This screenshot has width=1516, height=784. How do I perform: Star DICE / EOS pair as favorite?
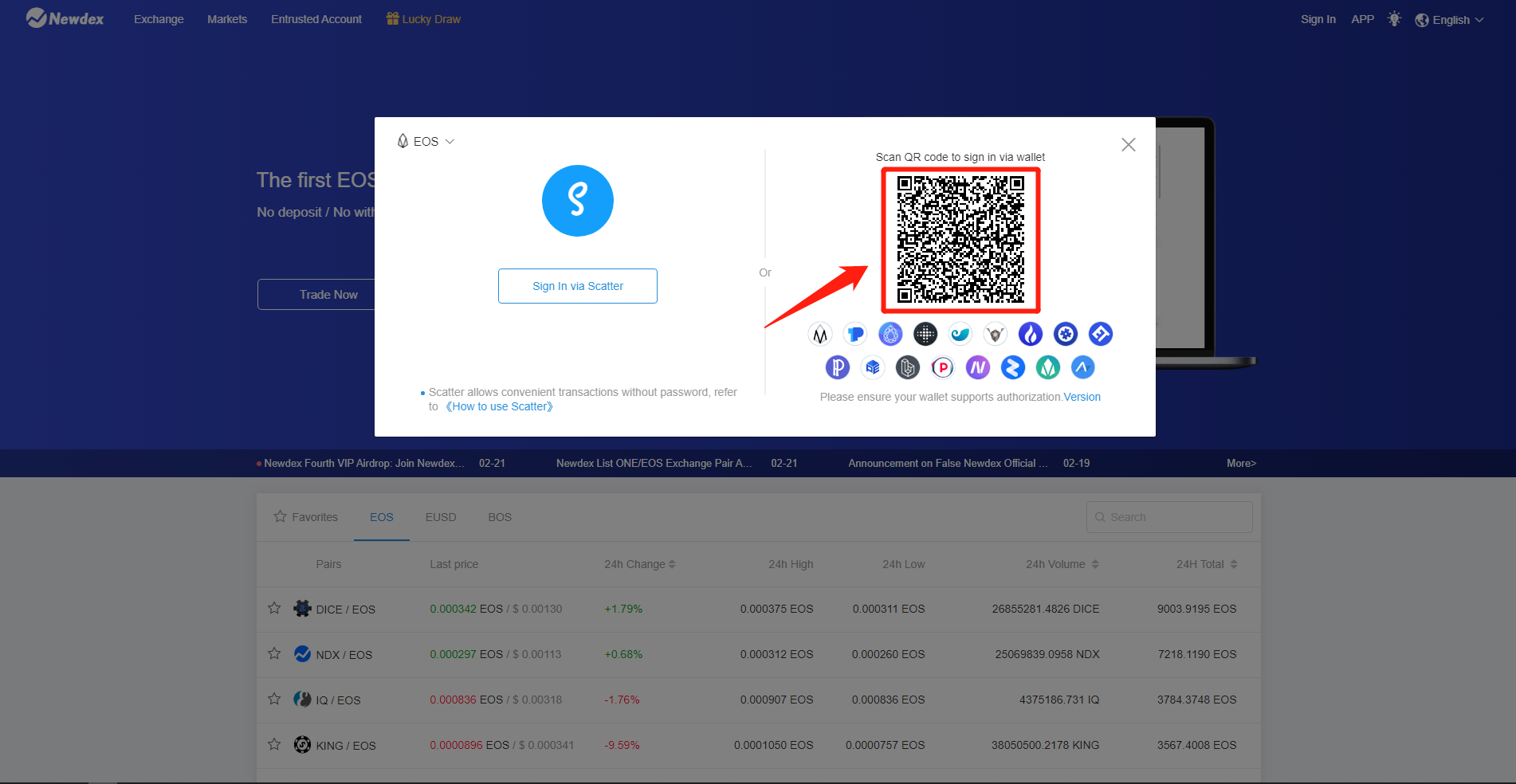274,609
